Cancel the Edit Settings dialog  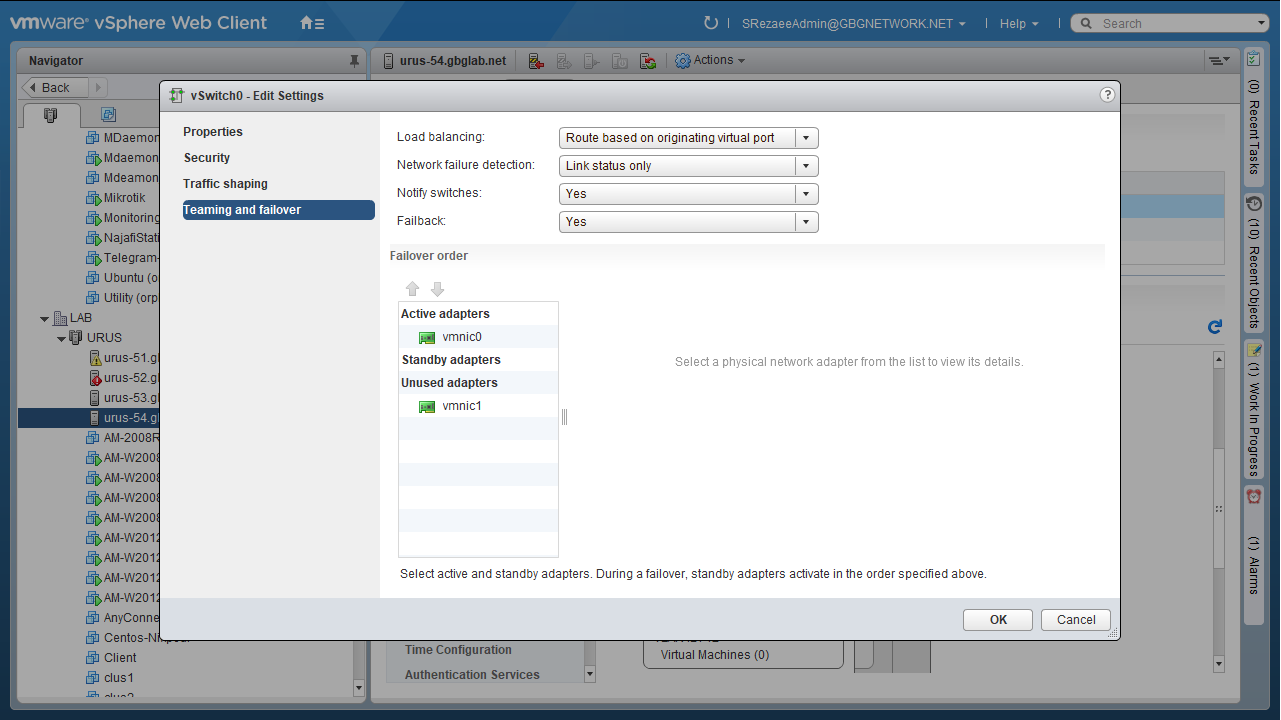click(x=1076, y=620)
